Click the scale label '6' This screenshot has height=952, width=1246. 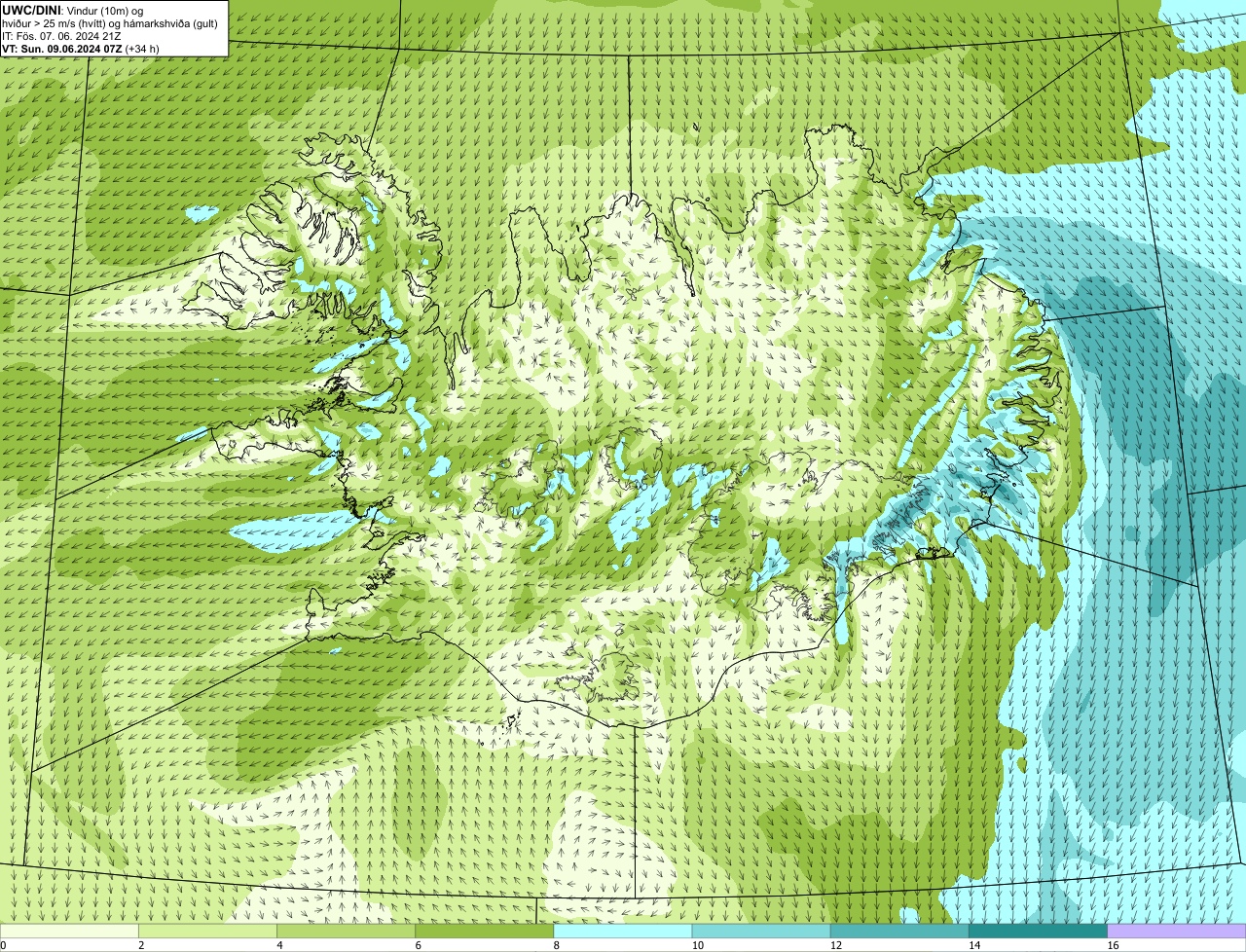coord(418,945)
